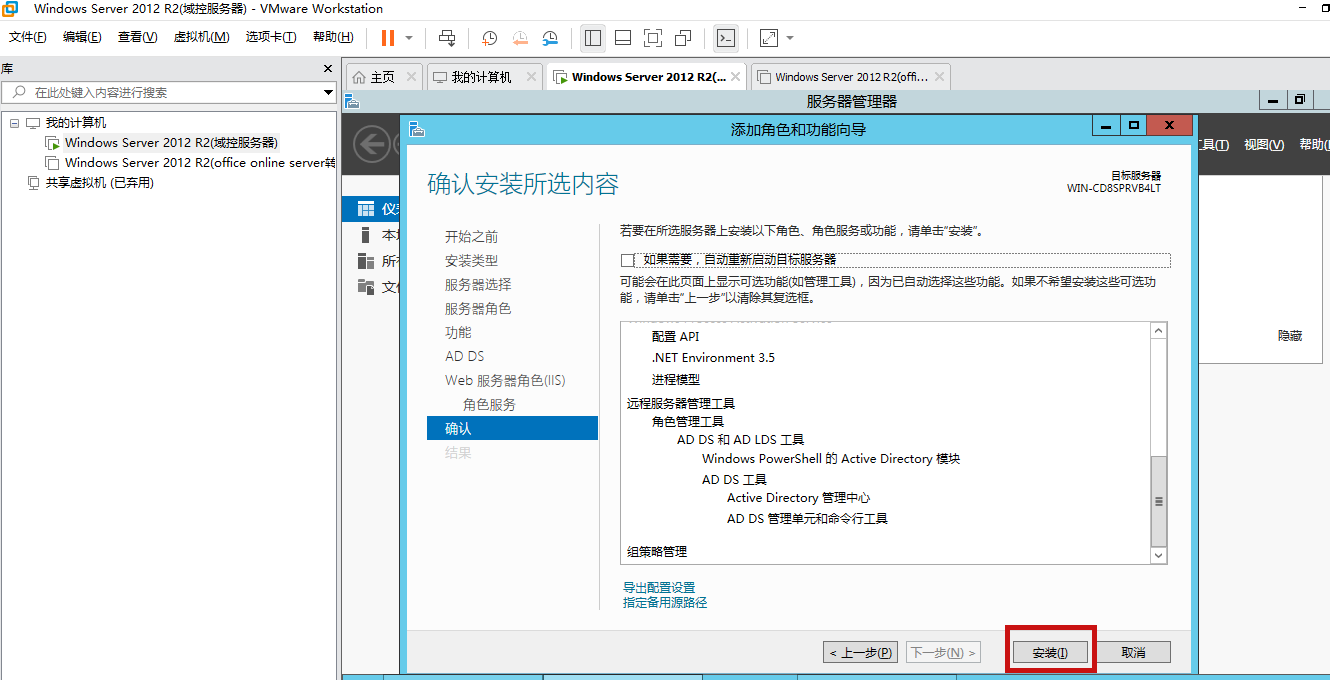Click the 取消 button in the wizard
This screenshot has height=680, width=1330.
pyautogui.click(x=1133, y=652)
